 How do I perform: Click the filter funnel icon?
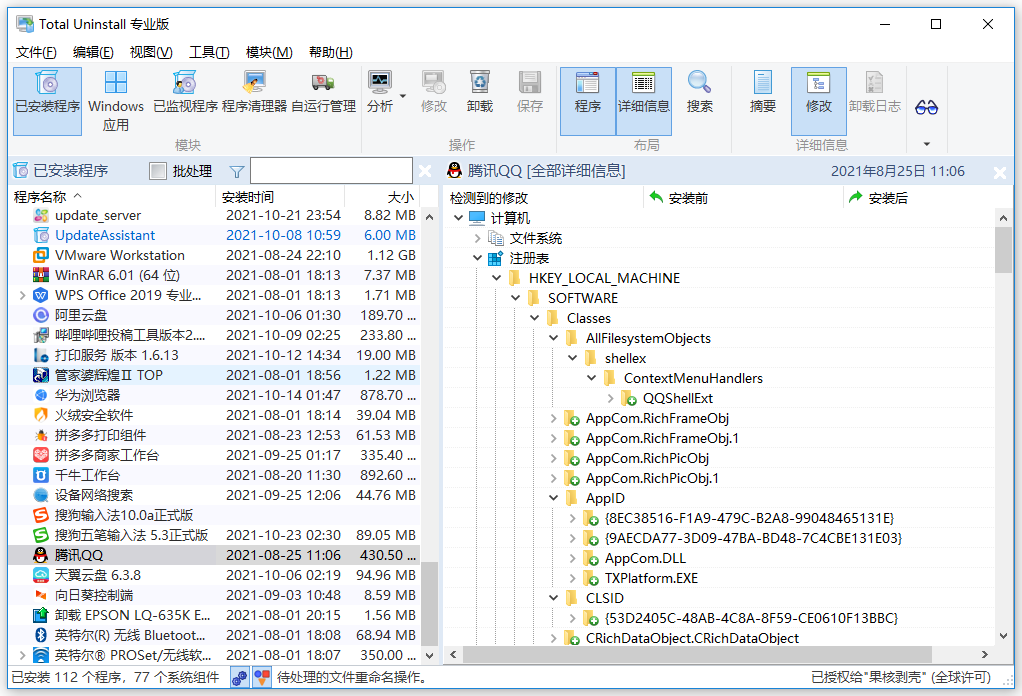pos(237,171)
